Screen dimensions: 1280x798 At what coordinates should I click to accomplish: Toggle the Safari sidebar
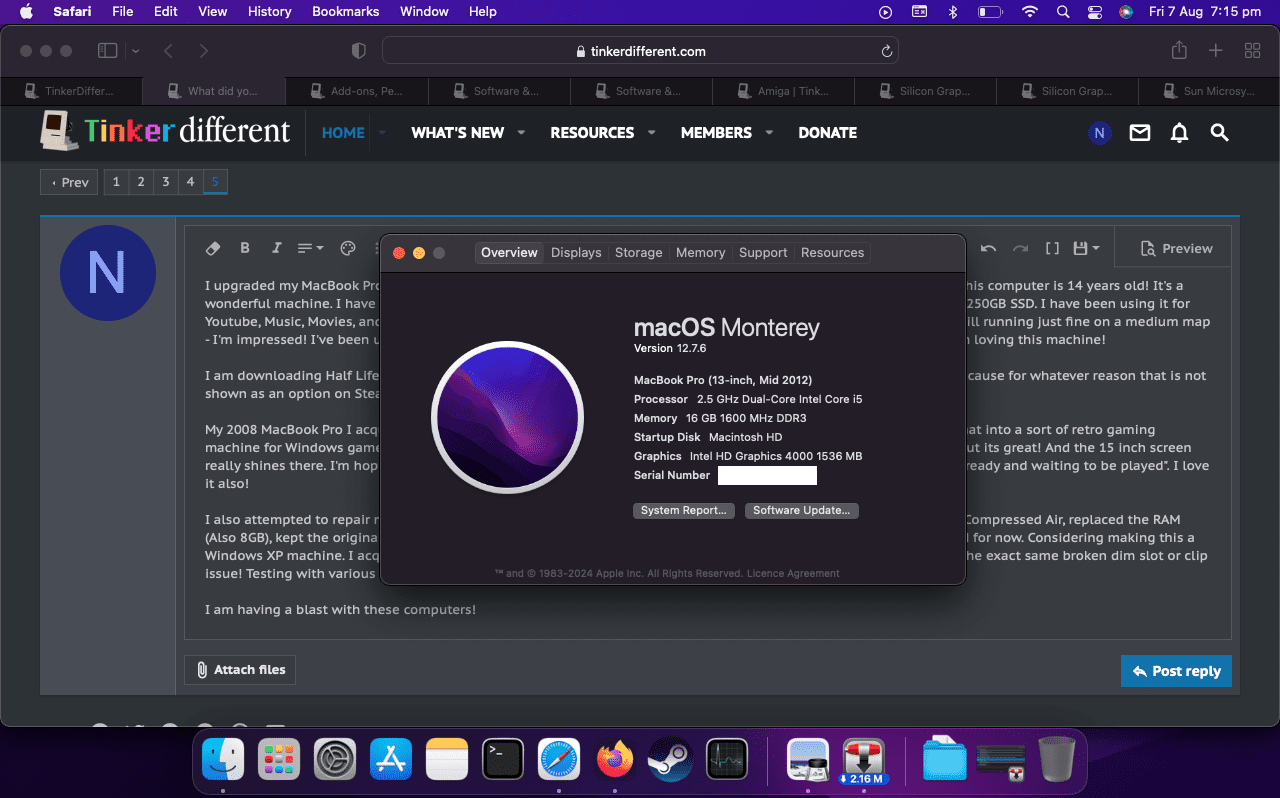108,51
